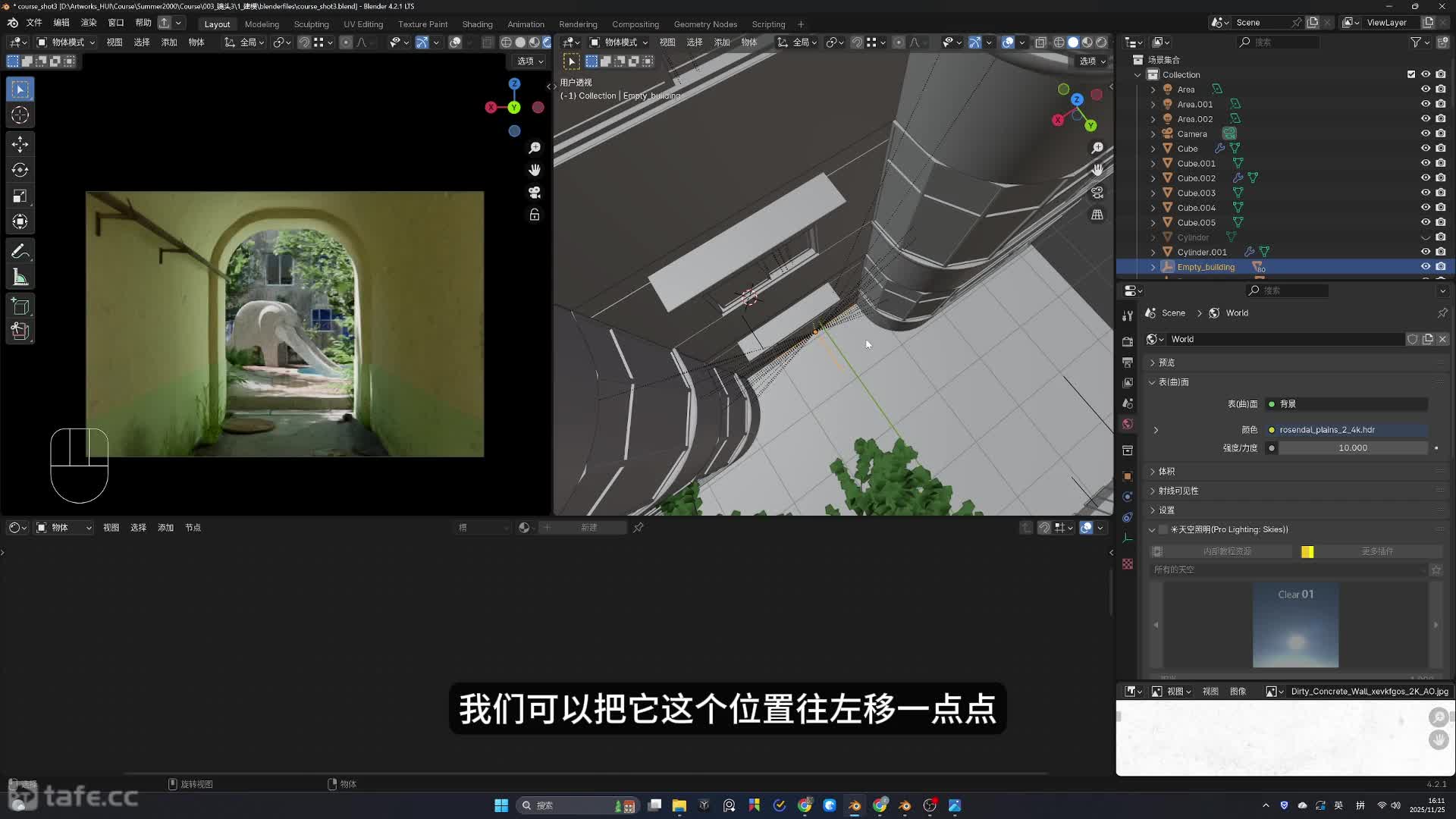Click the 强度/力度 value field 10.000
The width and height of the screenshot is (1456, 819).
point(1352,448)
